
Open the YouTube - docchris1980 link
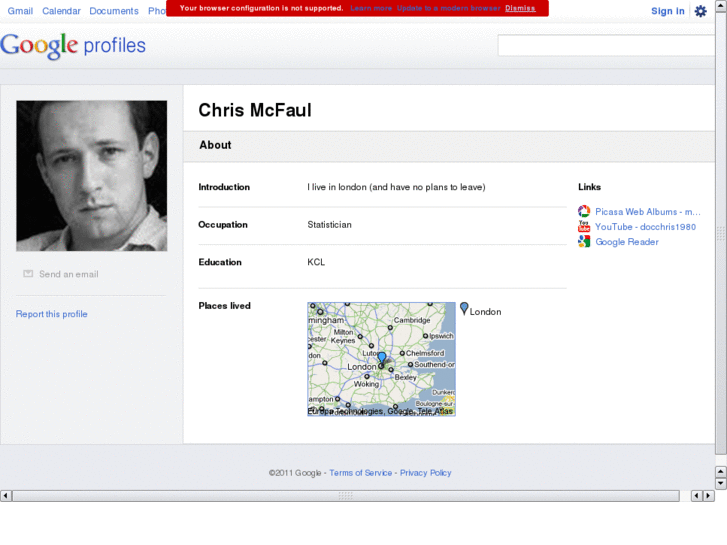point(645,227)
